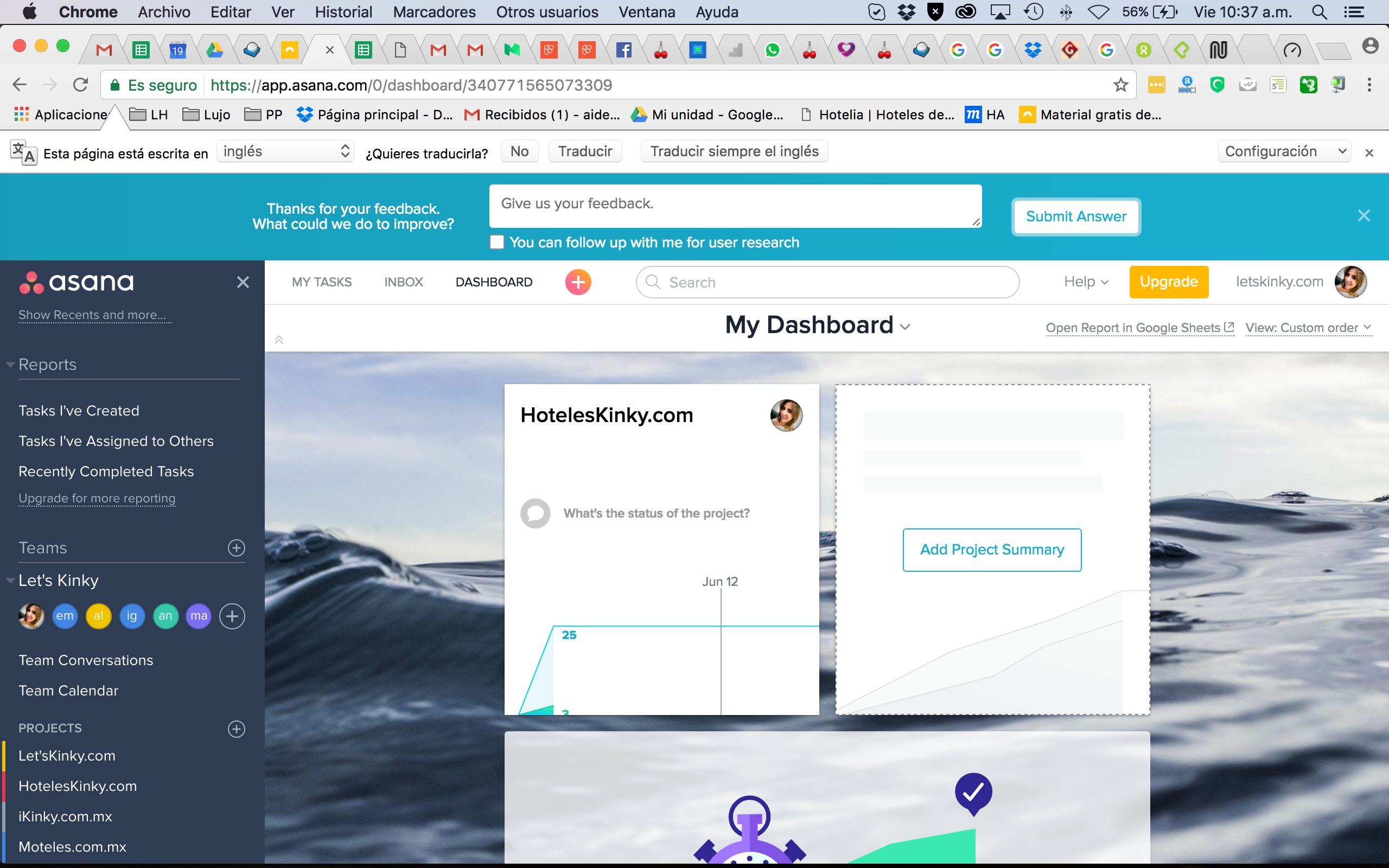The height and width of the screenshot is (868, 1389).
Task: Click the feedback text box
Action: coord(735,206)
